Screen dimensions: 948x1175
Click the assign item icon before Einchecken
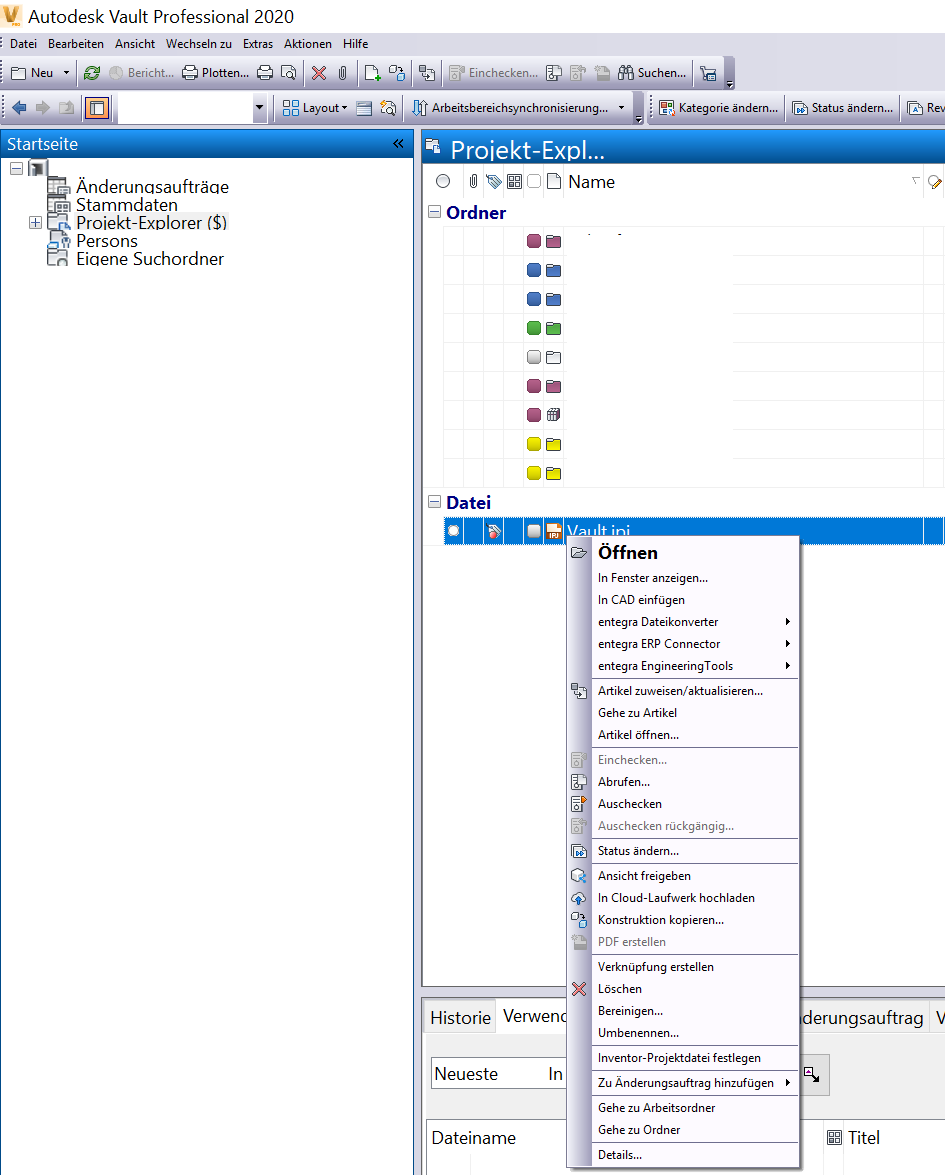(427, 73)
